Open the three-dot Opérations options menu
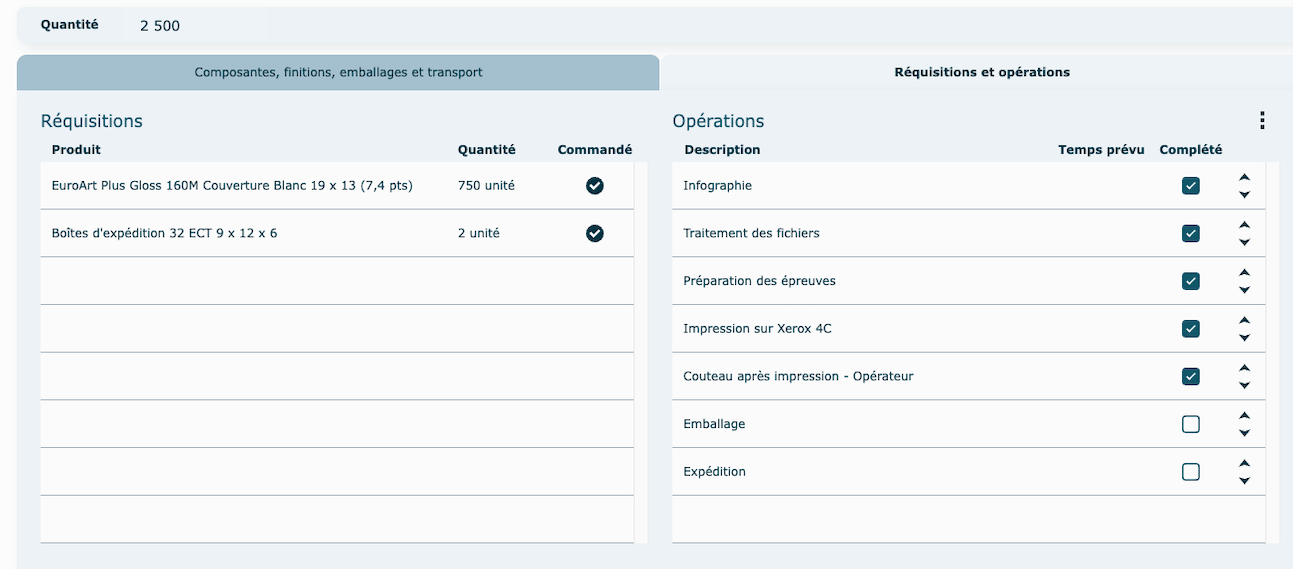Viewport: 1293px width, 569px height. tap(1262, 121)
